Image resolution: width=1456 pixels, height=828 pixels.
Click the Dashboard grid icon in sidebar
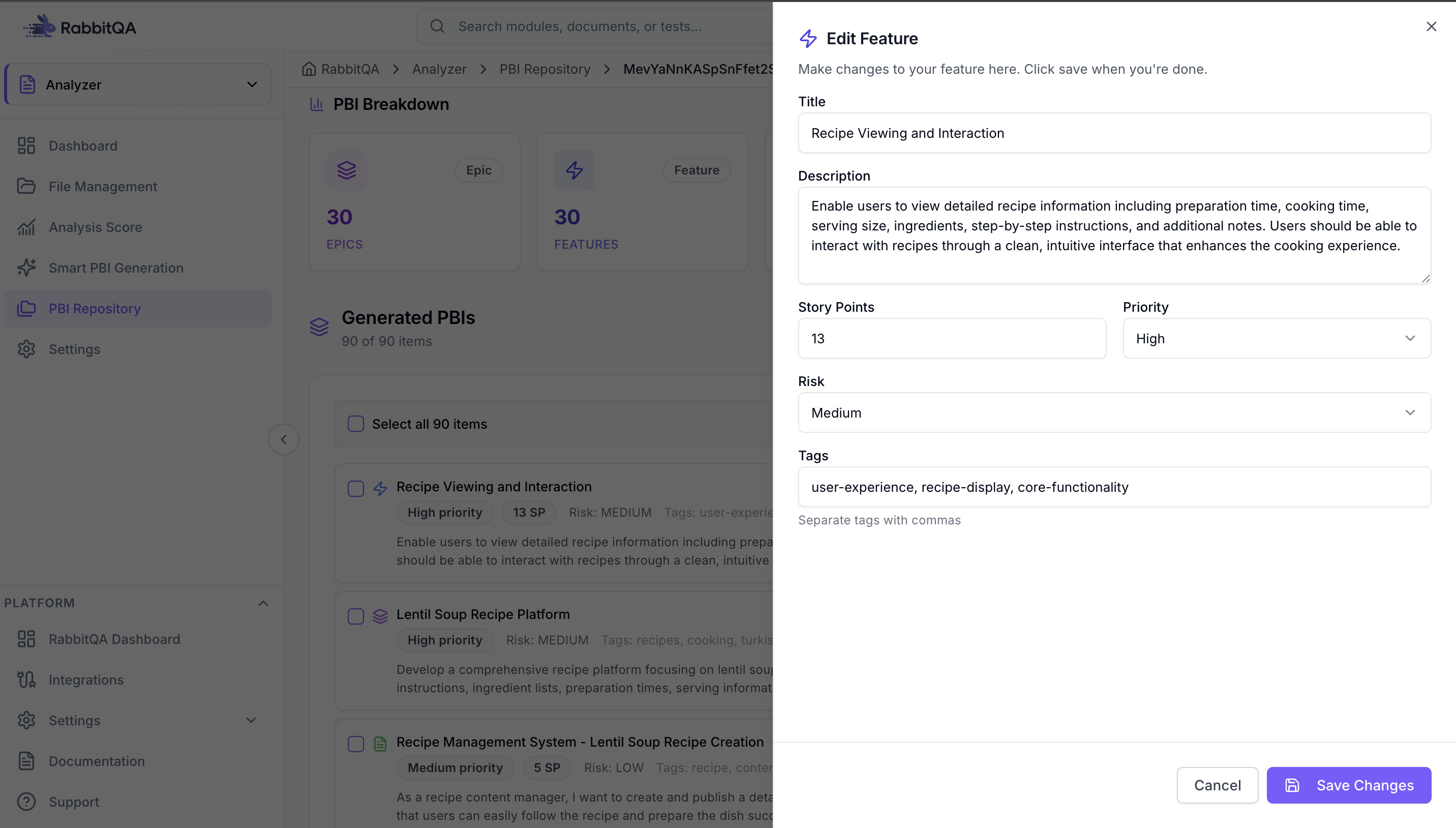click(26, 145)
